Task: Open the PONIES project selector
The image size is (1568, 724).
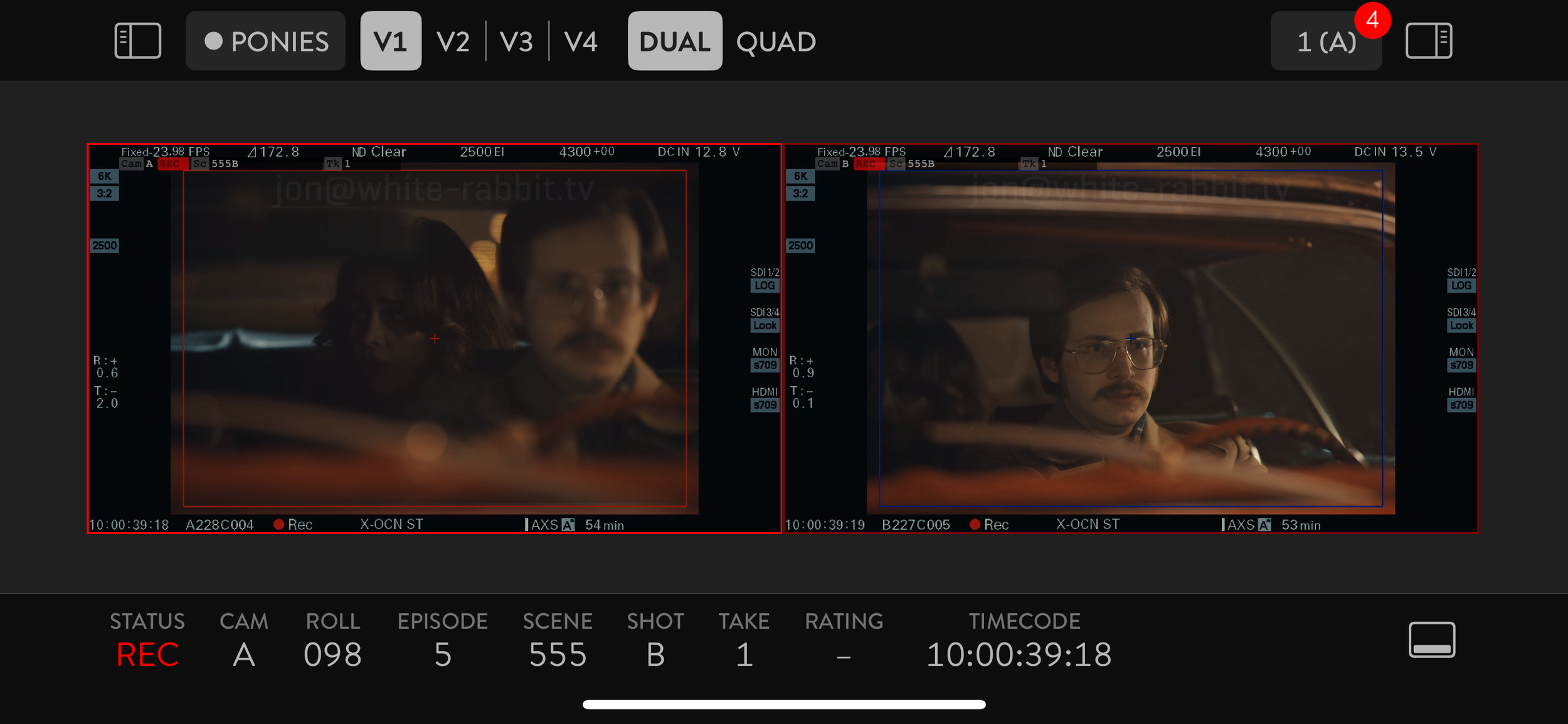Action: pos(279,41)
